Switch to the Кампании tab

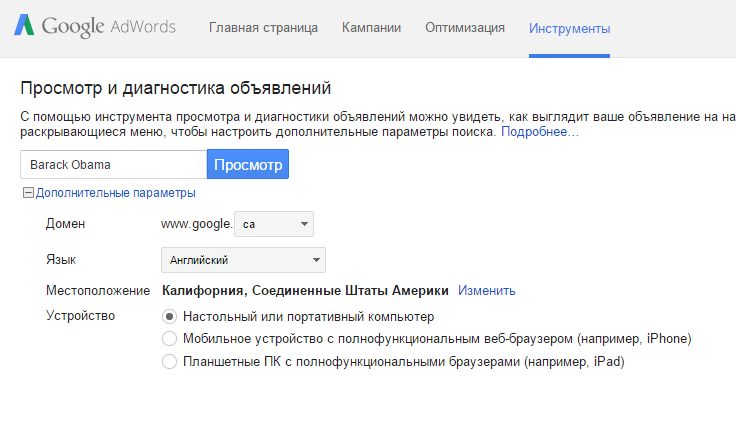coord(371,28)
